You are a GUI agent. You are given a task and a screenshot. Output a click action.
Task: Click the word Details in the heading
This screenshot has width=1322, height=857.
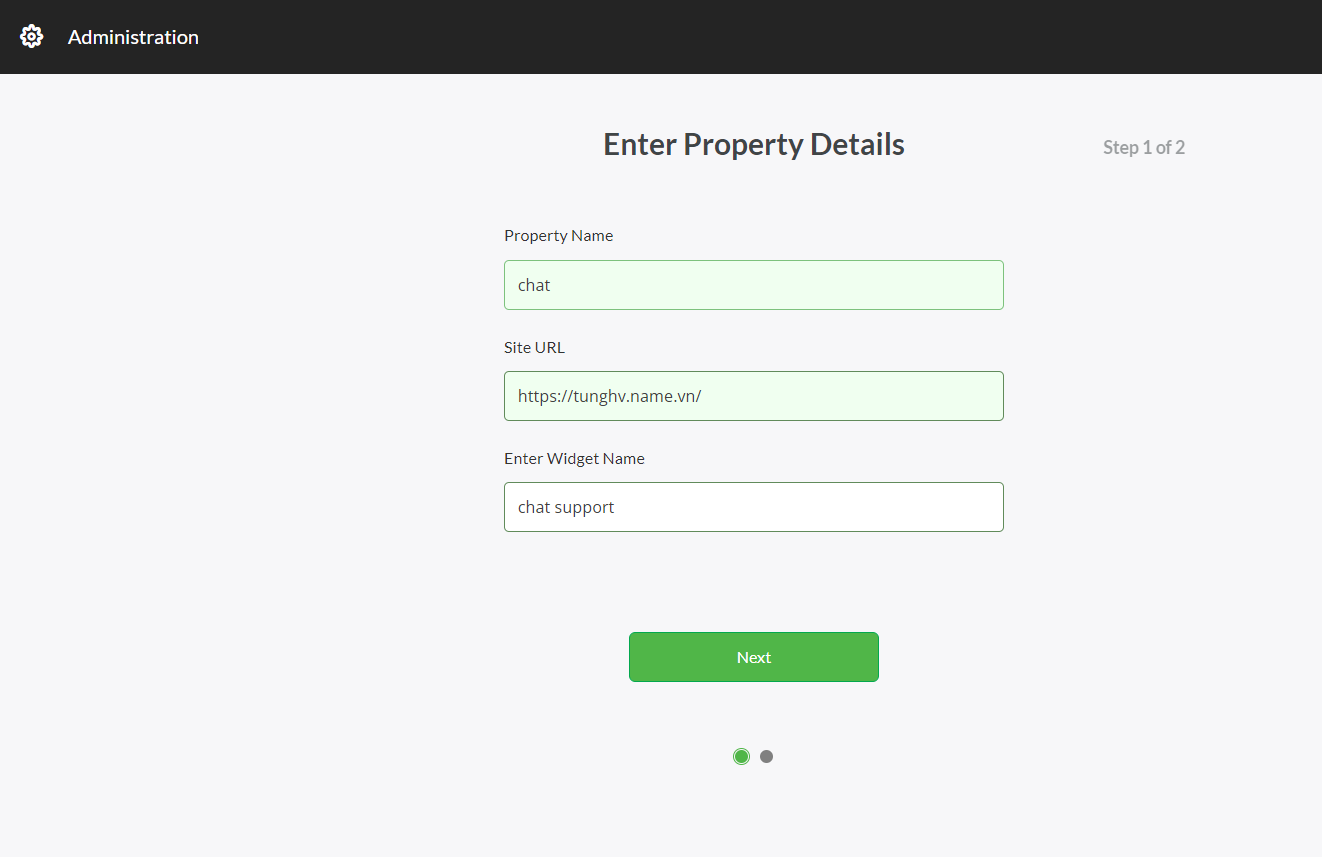857,145
